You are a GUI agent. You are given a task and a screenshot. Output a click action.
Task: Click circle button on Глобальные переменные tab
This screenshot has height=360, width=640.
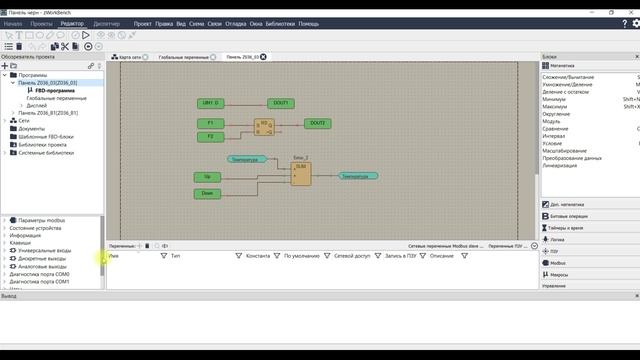(213, 57)
